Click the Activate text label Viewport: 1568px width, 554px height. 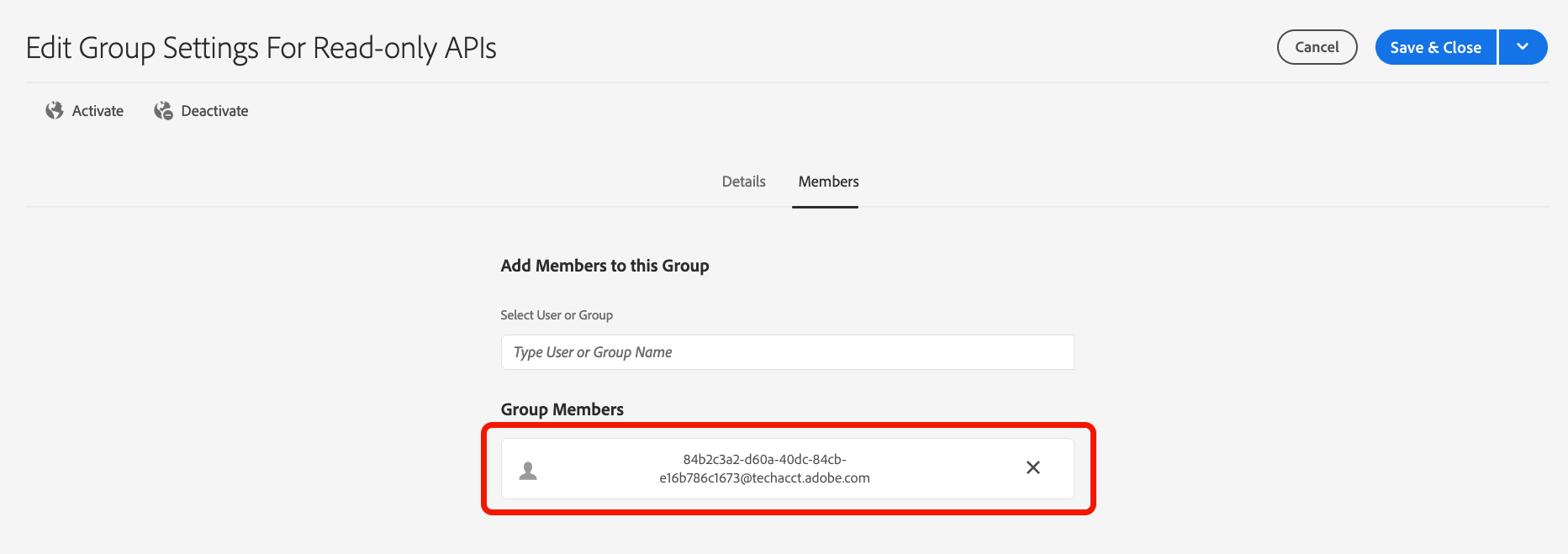coord(98,111)
